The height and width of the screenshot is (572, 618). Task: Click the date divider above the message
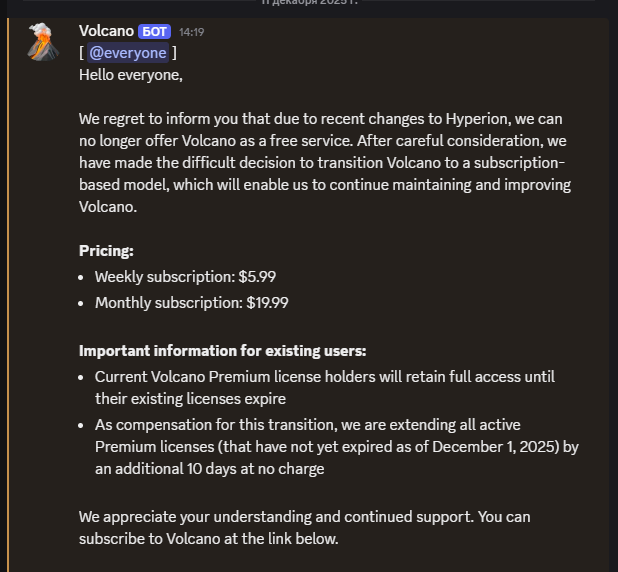pyautogui.click(x=309, y=3)
